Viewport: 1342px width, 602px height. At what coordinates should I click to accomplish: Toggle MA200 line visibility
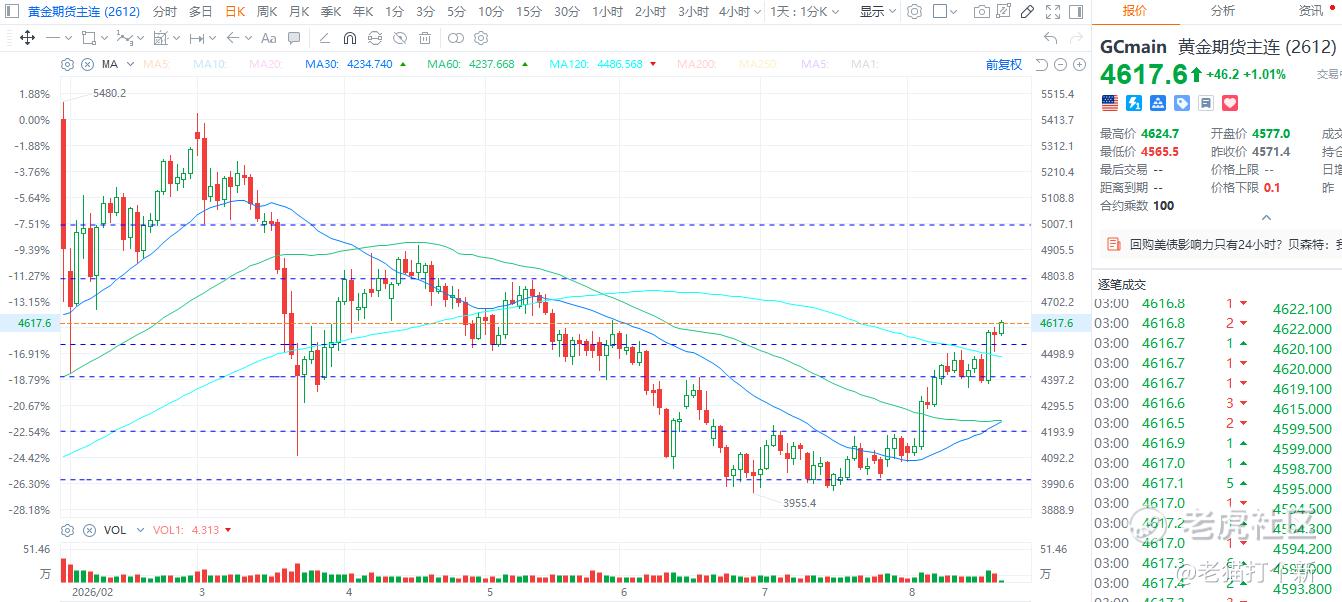(696, 64)
